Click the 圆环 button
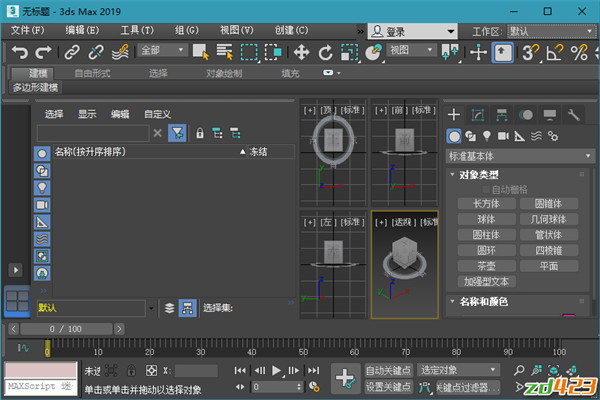Viewport: 600px width, 400px height. [486, 250]
